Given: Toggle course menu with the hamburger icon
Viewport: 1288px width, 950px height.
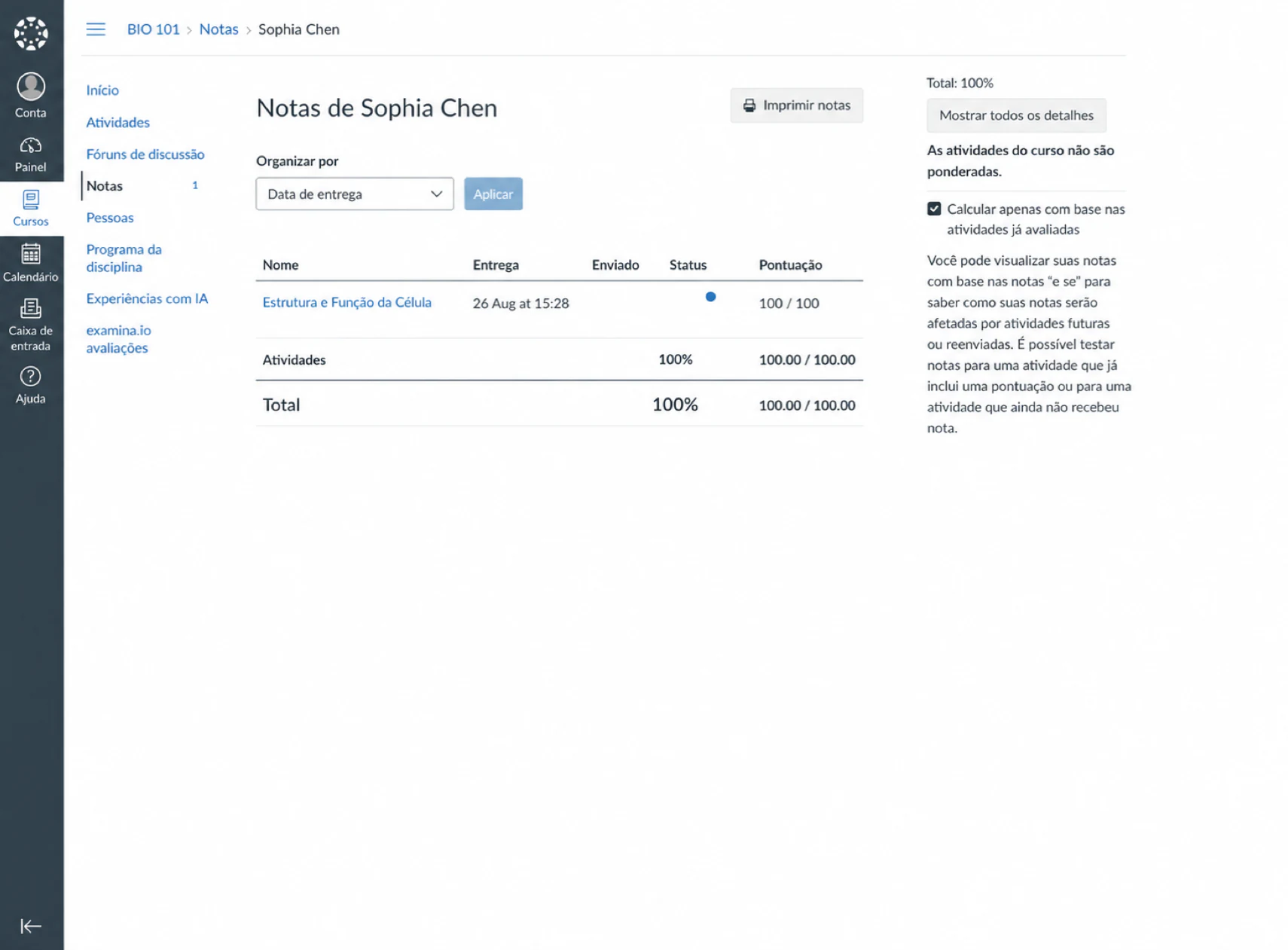Looking at the screenshot, I should [96, 29].
